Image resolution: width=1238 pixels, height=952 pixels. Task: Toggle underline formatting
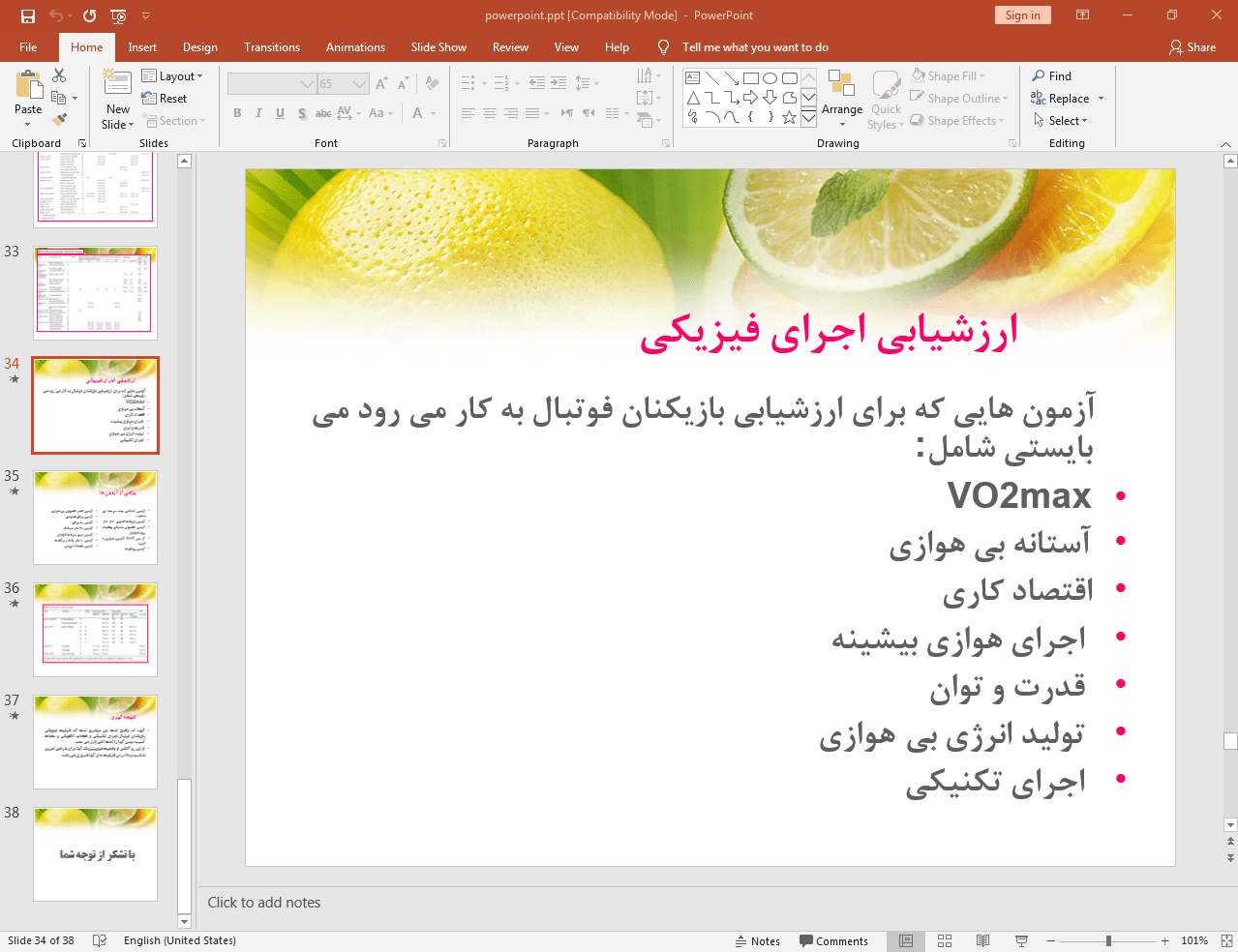pos(280,113)
